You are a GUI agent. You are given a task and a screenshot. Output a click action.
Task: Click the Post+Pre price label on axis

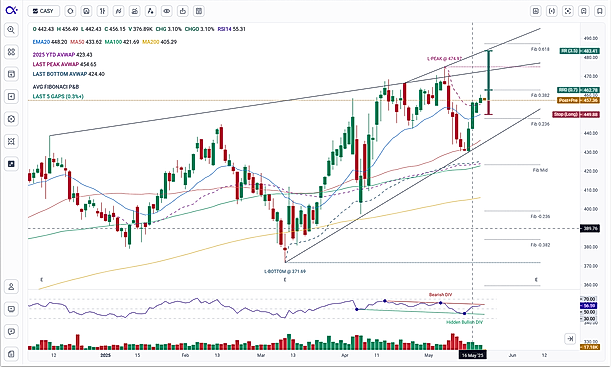[578, 100]
